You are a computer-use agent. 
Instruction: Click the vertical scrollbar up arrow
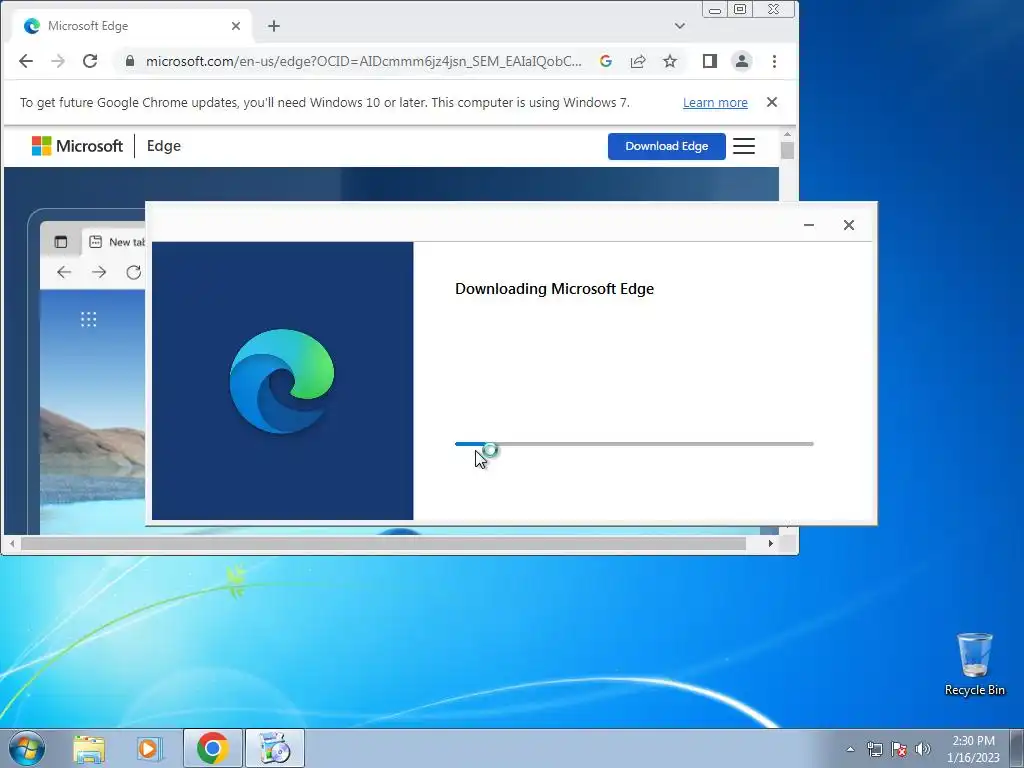(x=788, y=134)
